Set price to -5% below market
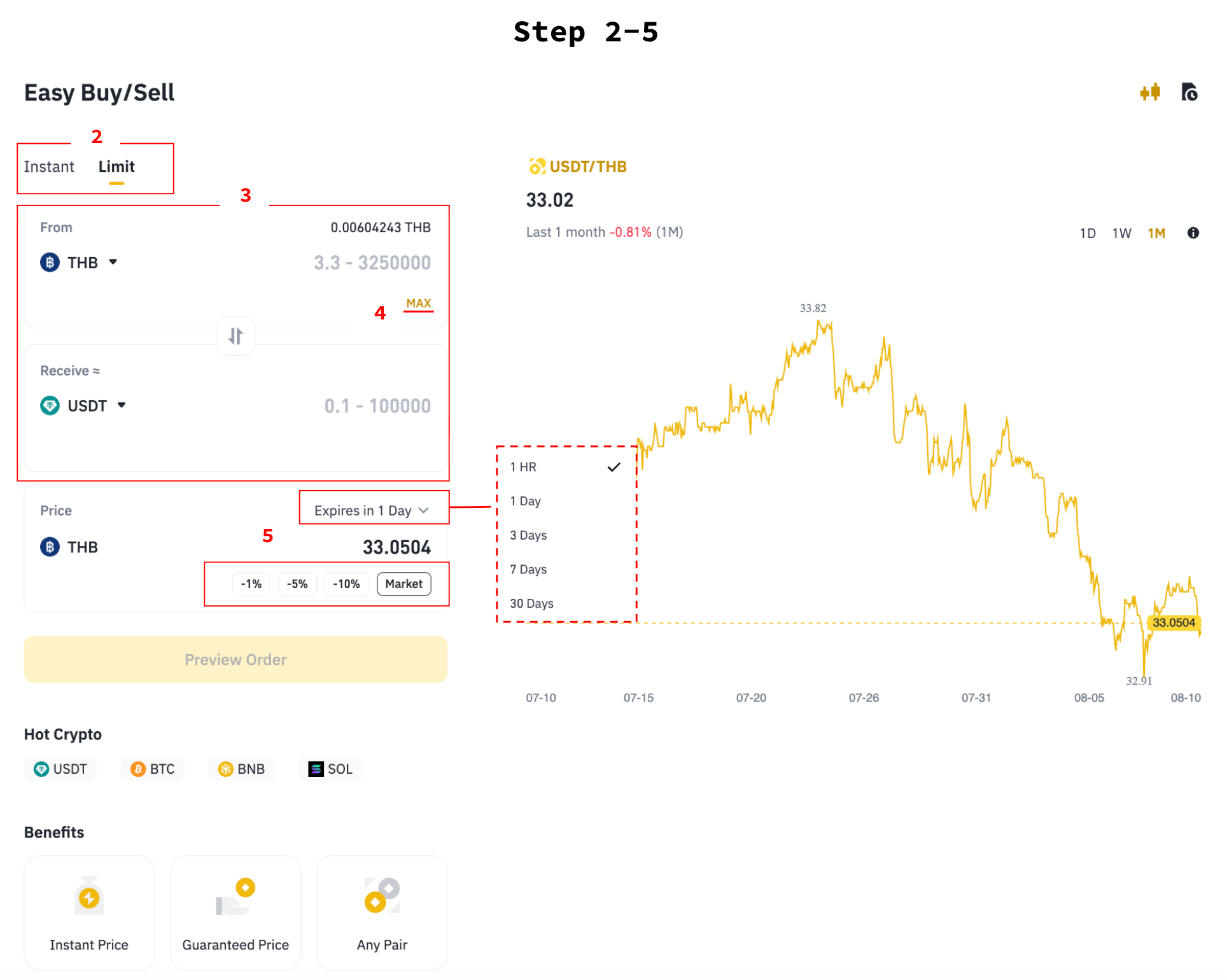 [297, 585]
